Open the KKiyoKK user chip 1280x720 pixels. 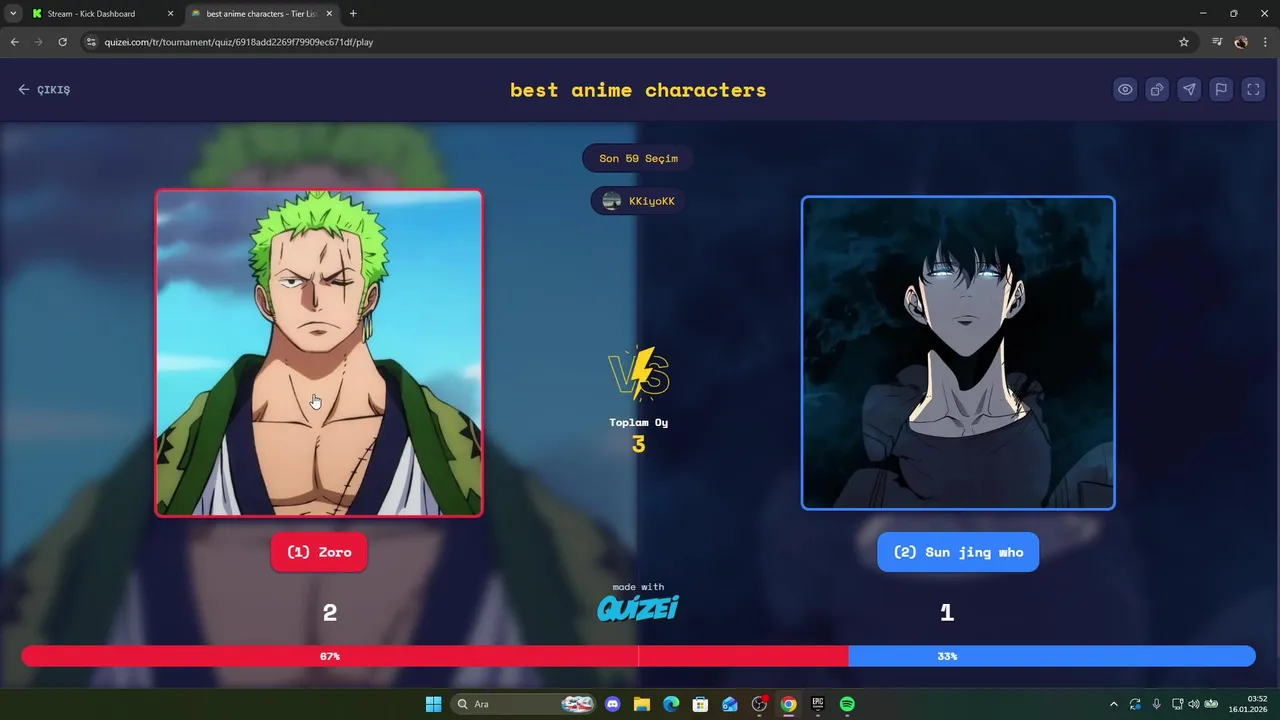pyautogui.click(x=638, y=201)
